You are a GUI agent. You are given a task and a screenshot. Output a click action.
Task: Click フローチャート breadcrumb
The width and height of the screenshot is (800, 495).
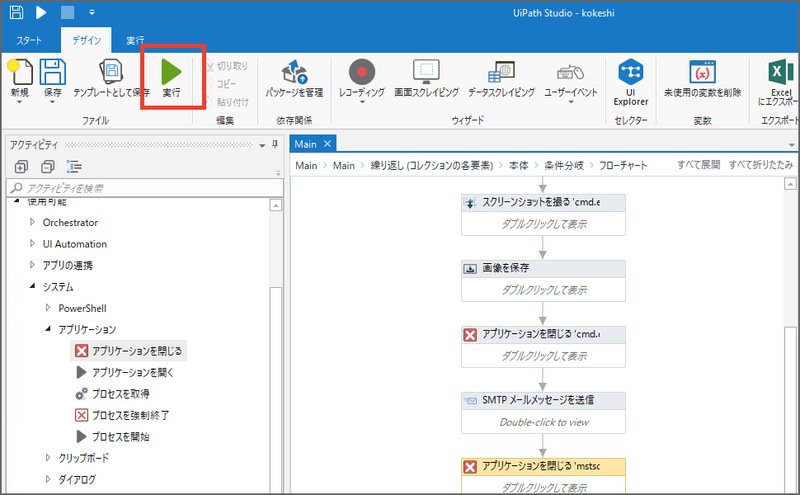(x=623, y=165)
